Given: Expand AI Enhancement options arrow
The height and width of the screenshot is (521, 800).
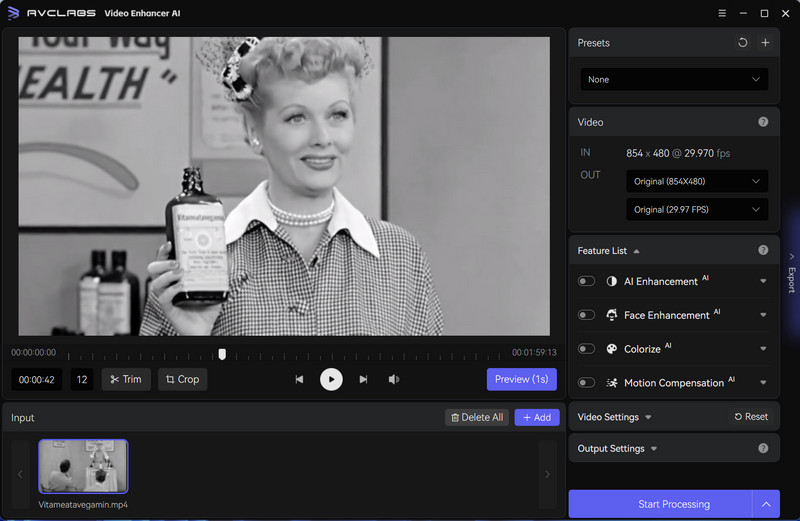Looking at the screenshot, I should tap(763, 281).
